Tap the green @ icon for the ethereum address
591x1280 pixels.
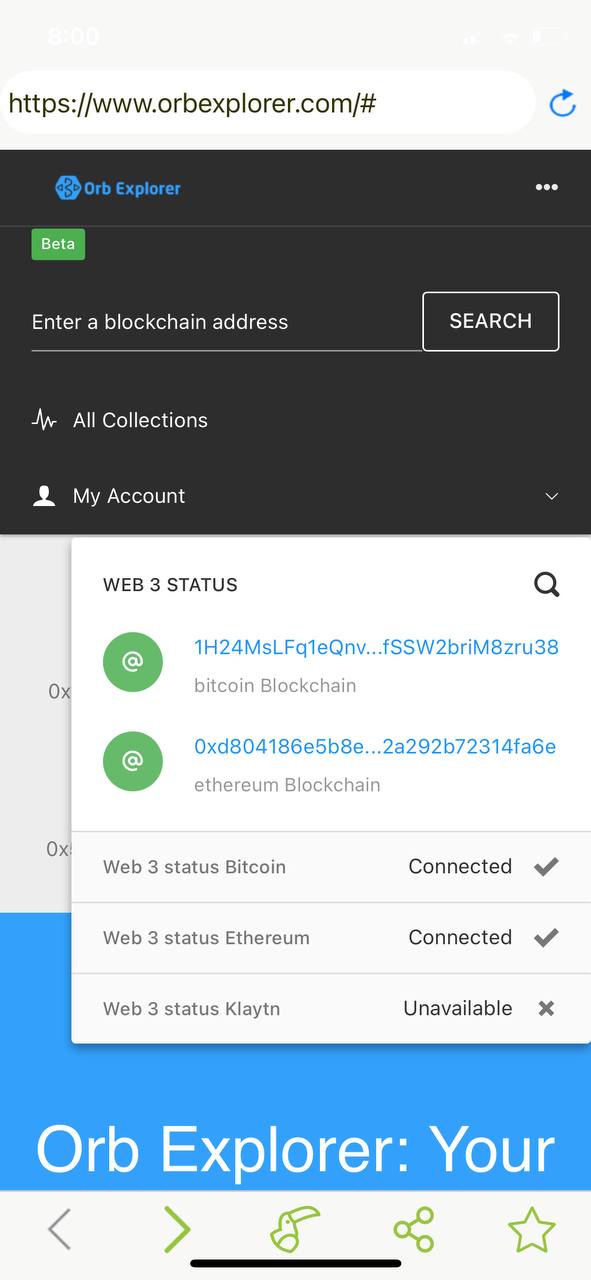133,761
